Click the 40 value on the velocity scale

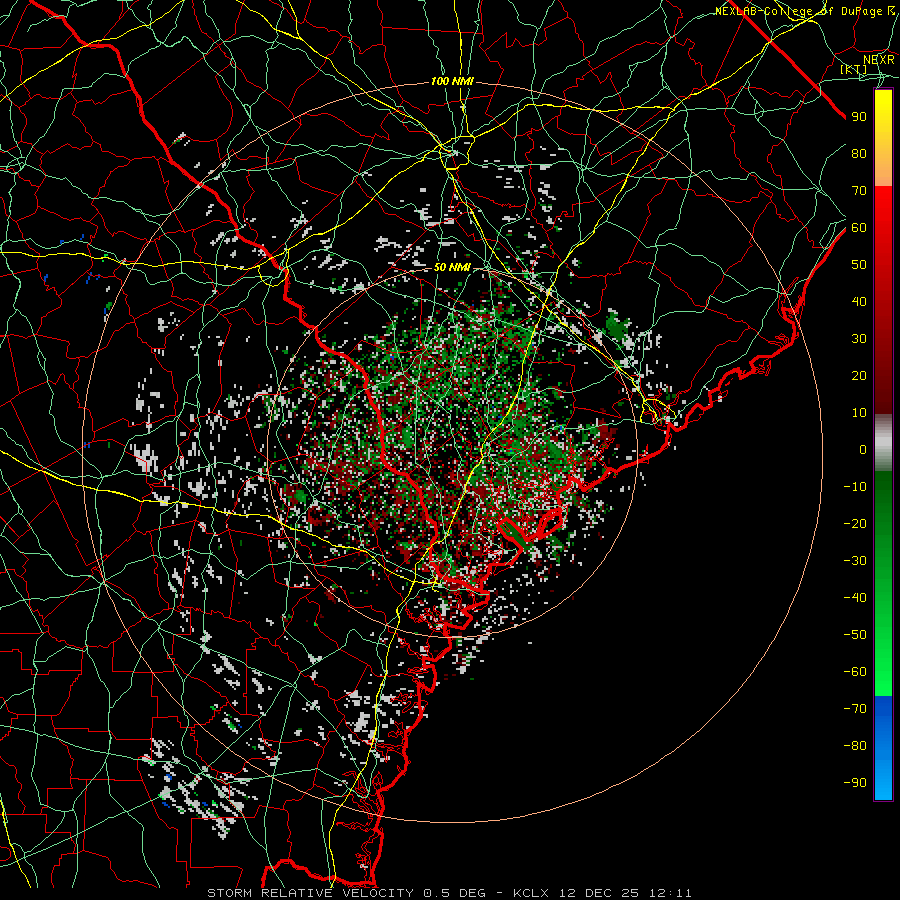[859, 301]
